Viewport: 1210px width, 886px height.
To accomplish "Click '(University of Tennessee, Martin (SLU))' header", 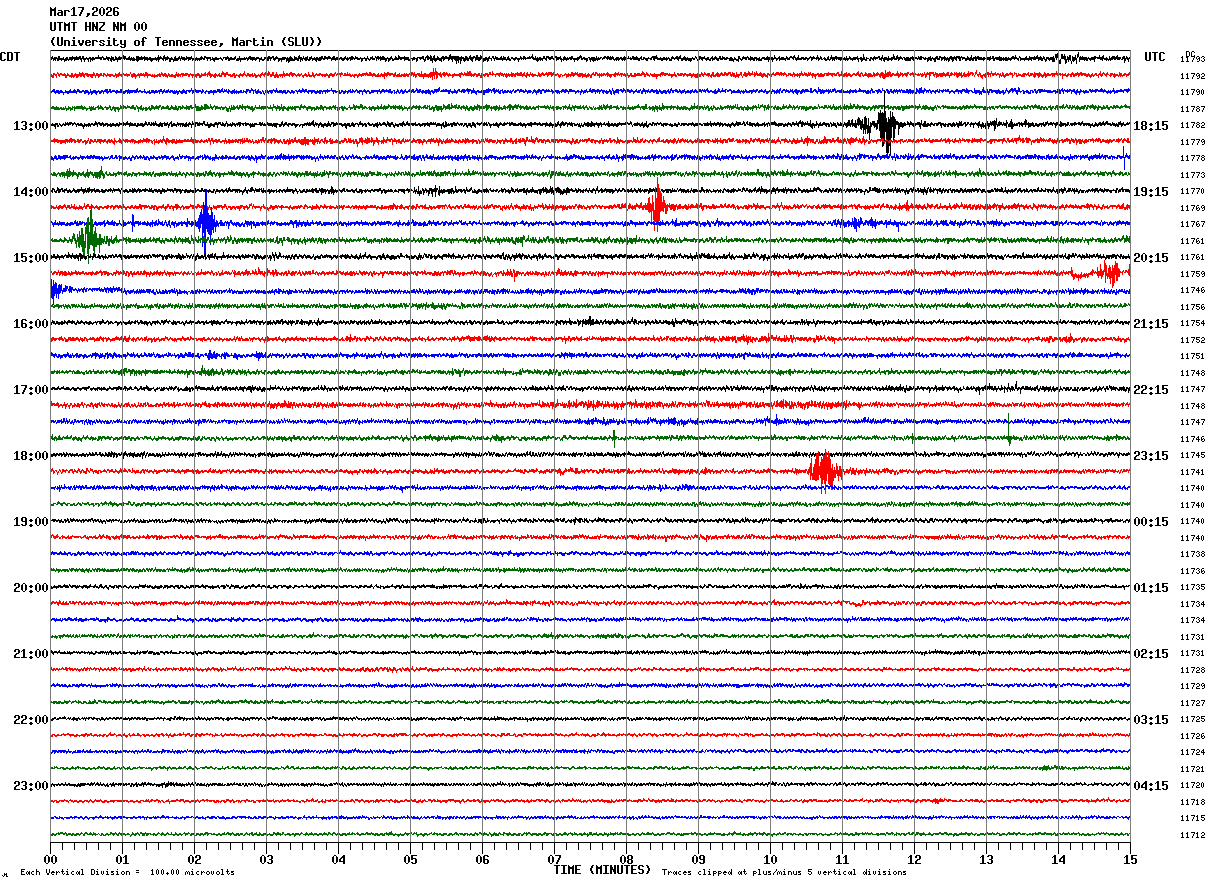I will pos(186,42).
